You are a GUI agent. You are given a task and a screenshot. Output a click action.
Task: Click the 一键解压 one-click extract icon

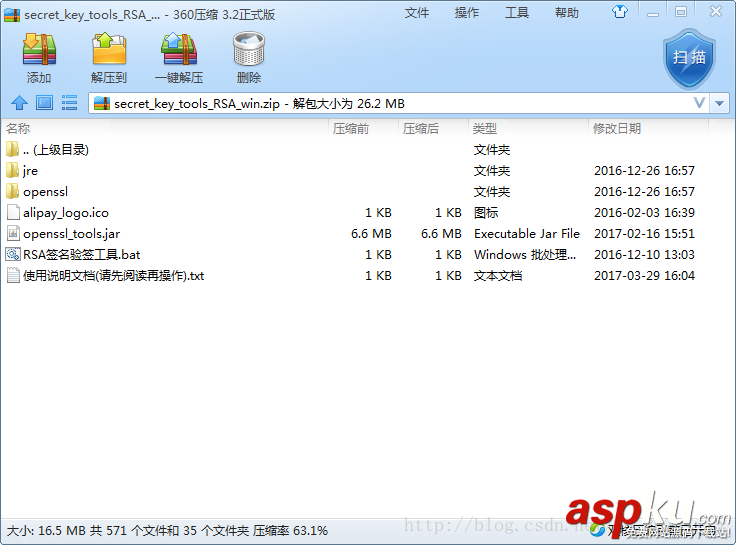pyautogui.click(x=179, y=49)
